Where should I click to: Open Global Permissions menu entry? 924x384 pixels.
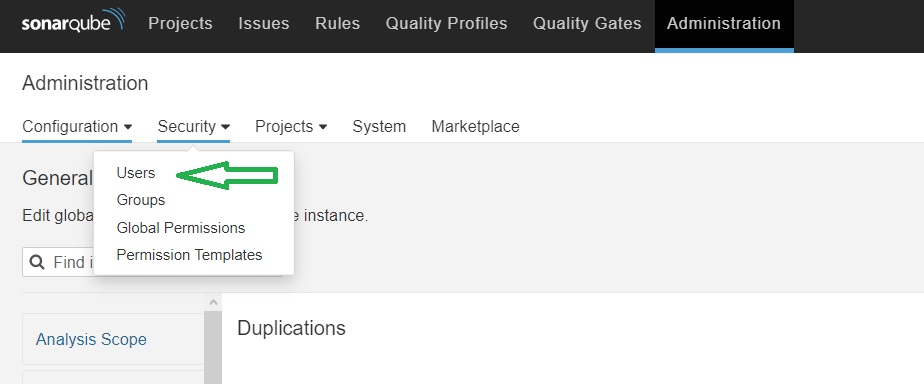click(180, 227)
